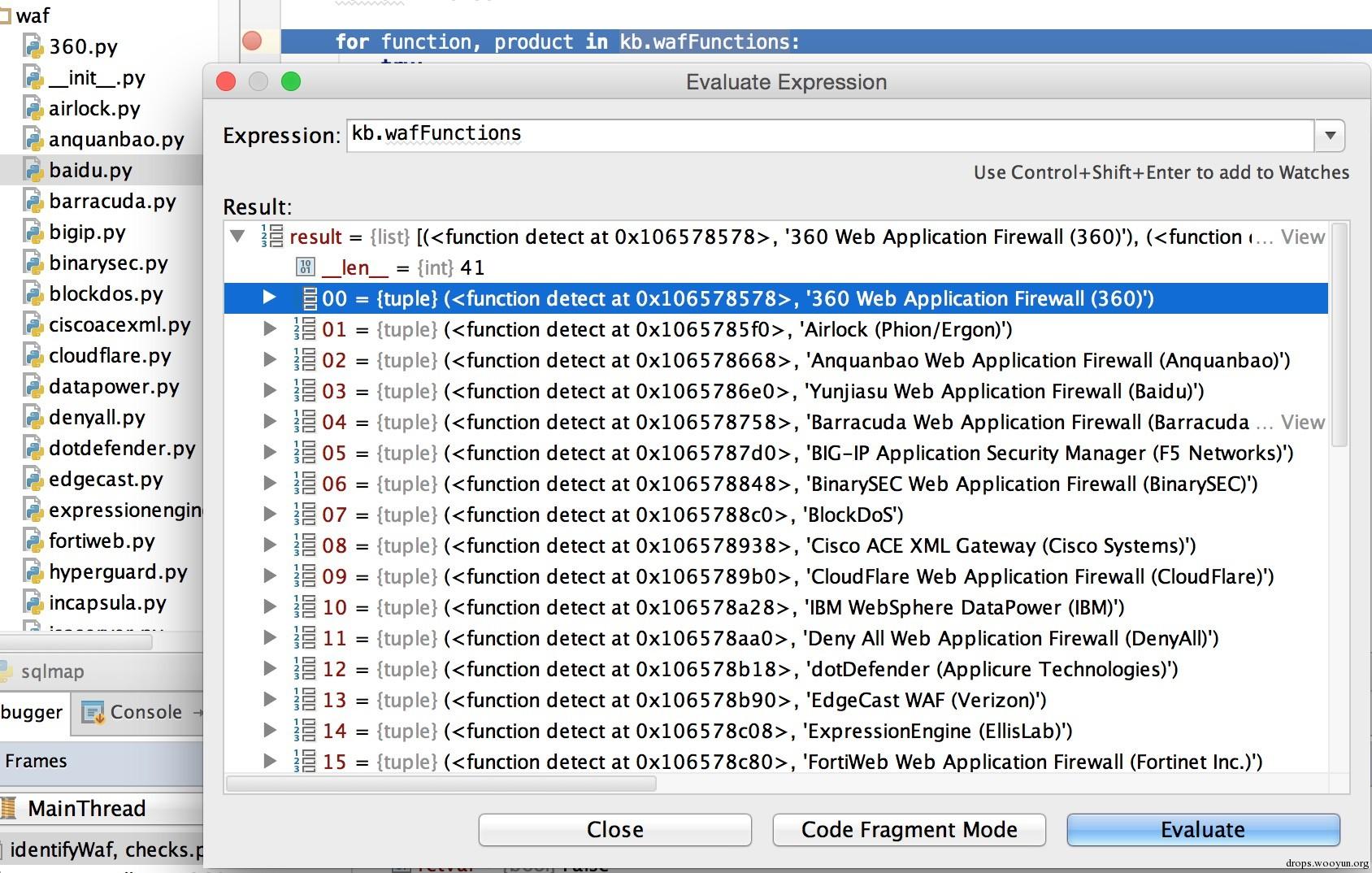Click the bigip.py file icon
Viewport: 1372px width, 873px height.
(33, 232)
